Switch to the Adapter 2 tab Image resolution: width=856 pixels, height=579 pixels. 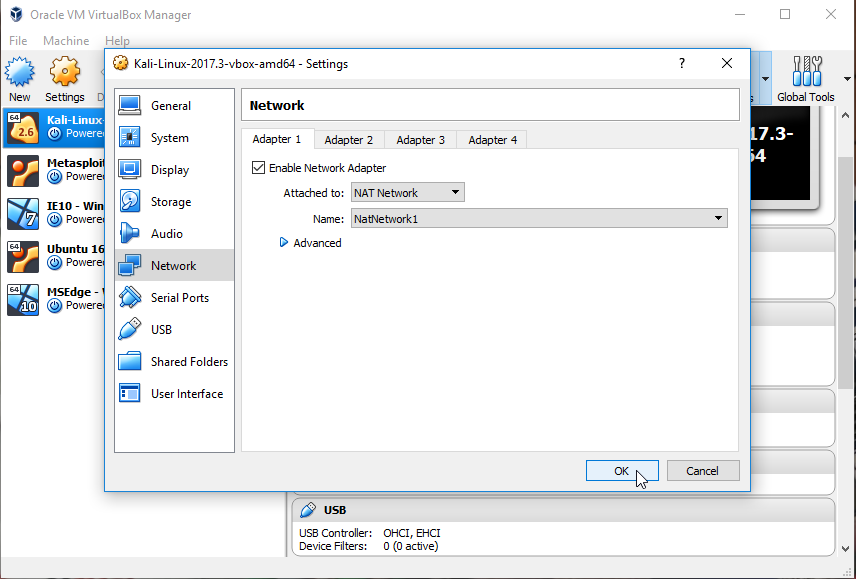pos(348,140)
